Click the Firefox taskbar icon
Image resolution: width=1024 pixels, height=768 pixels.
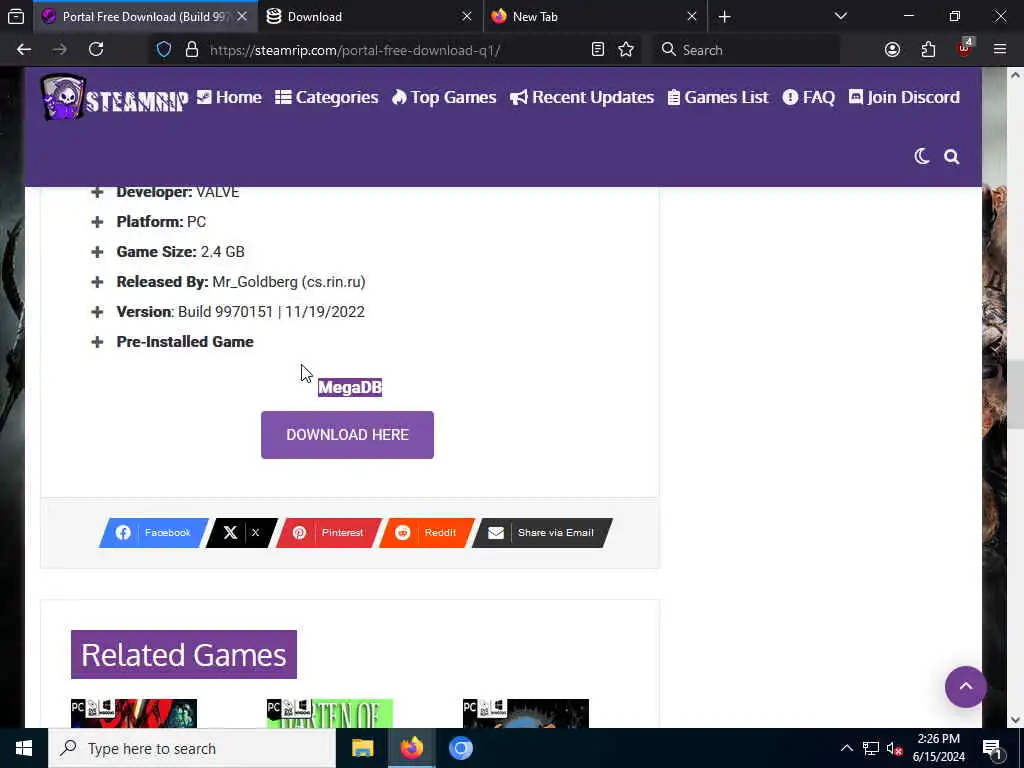[x=411, y=748]
